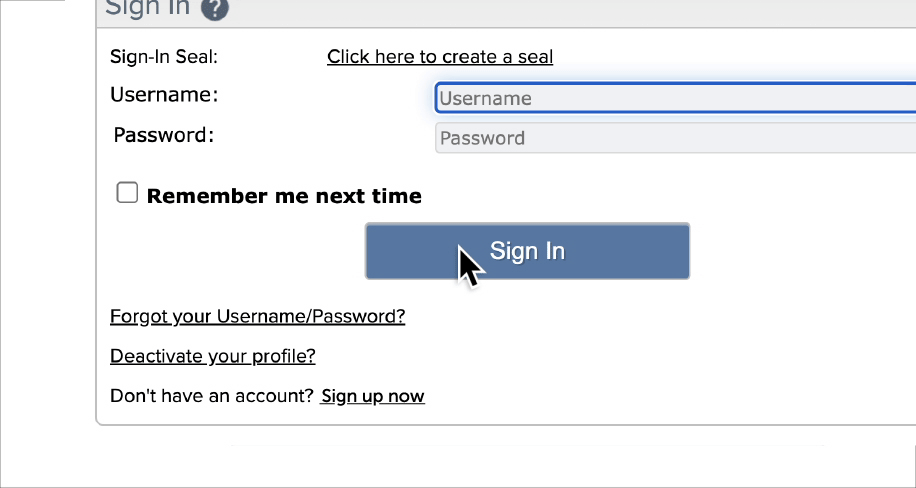This screenshot has width=916, height=488.
Task: Focus the Password input field
Action: pyautogui.click(x=676, y=138)
